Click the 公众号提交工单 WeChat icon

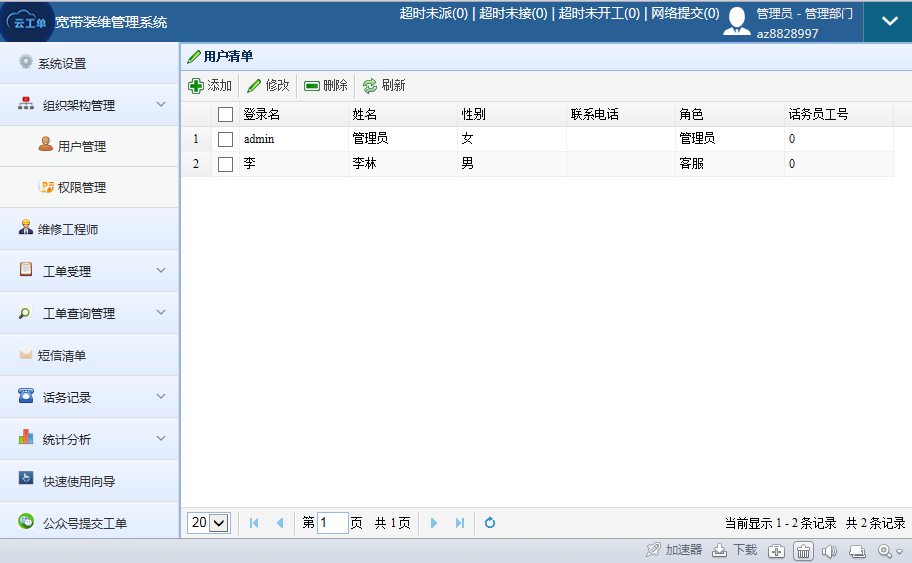pyautogui.click(x=26, y=521)
